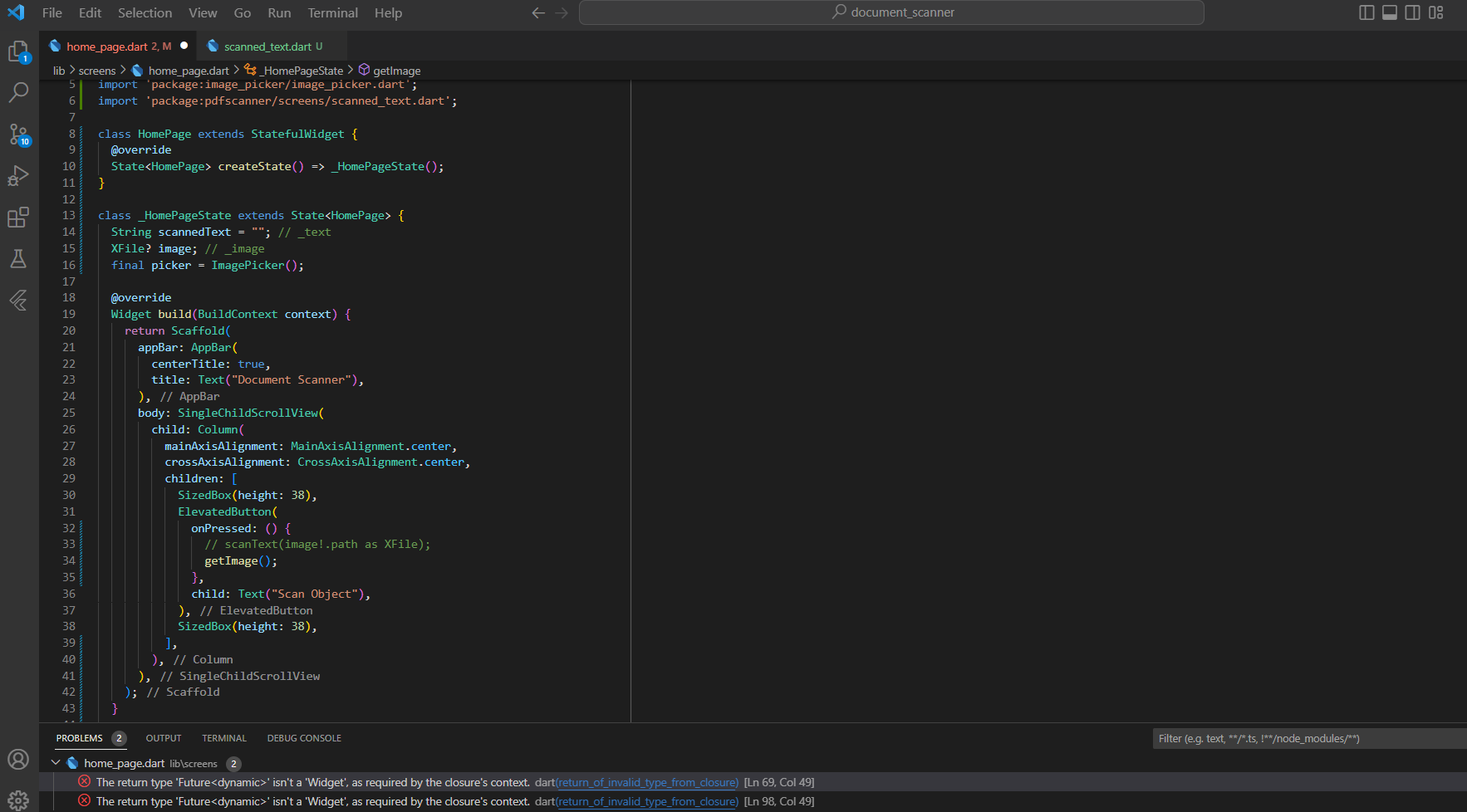
Task: Open the Edit menu
Action: (x=90, y=12)
